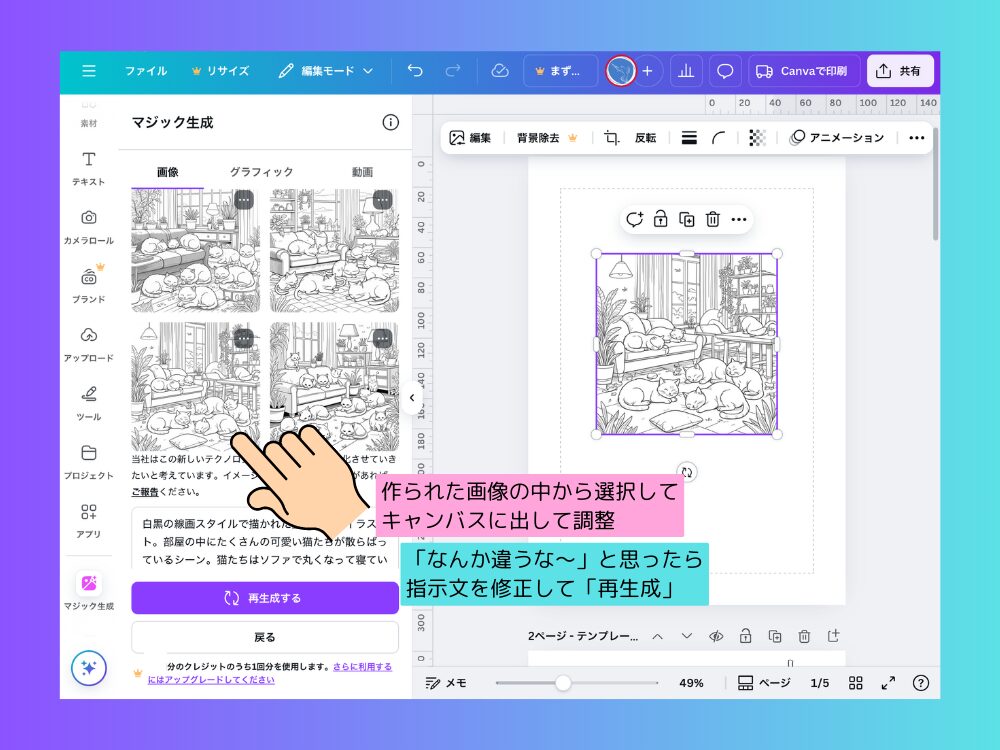Lock page 2 in the page bar
The height and width of the screenshot is (750, 1000).
744,636
